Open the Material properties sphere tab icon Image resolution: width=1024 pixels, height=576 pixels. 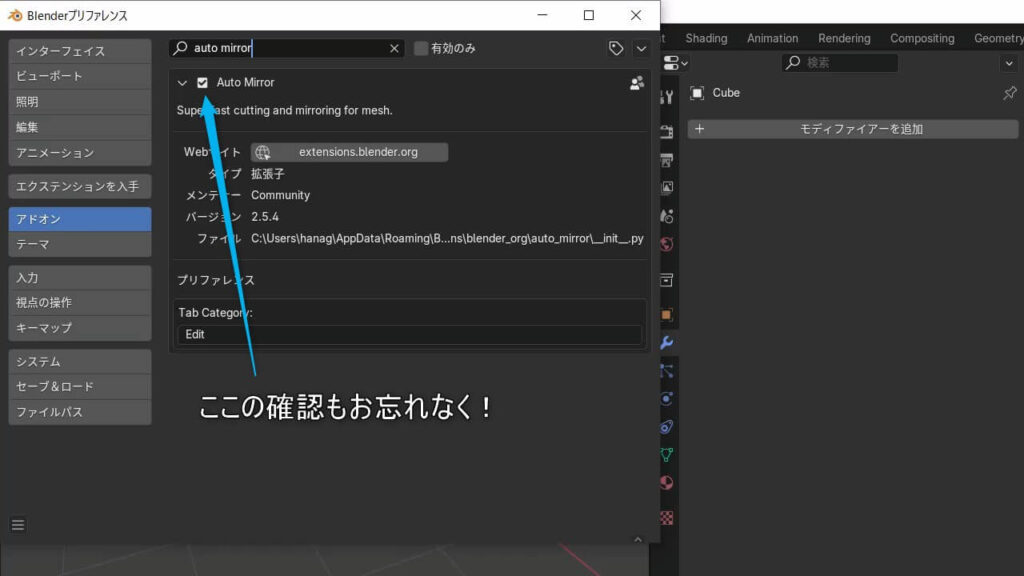(x=666, y=483)
